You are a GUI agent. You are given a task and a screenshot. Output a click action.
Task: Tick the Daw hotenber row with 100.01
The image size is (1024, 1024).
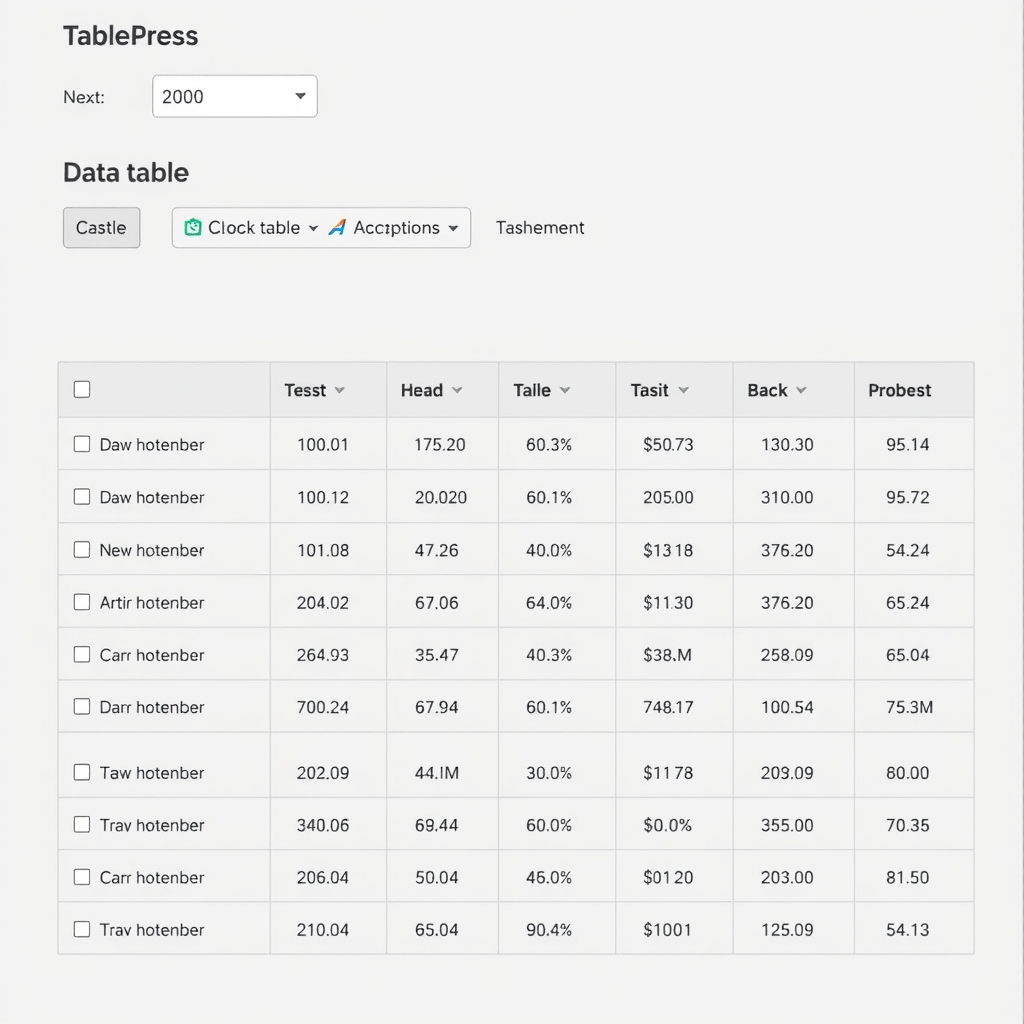82,444
